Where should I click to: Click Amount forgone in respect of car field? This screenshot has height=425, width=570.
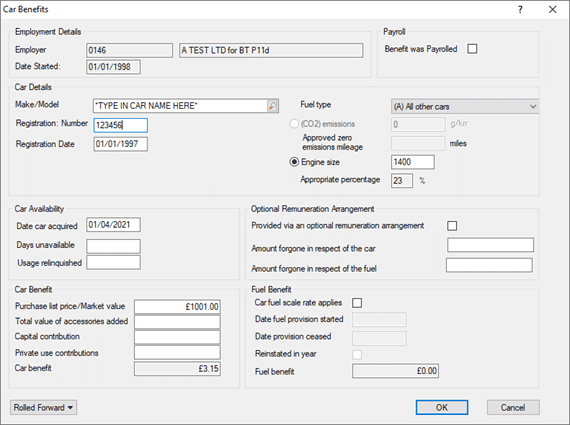[x=490, y=245]
